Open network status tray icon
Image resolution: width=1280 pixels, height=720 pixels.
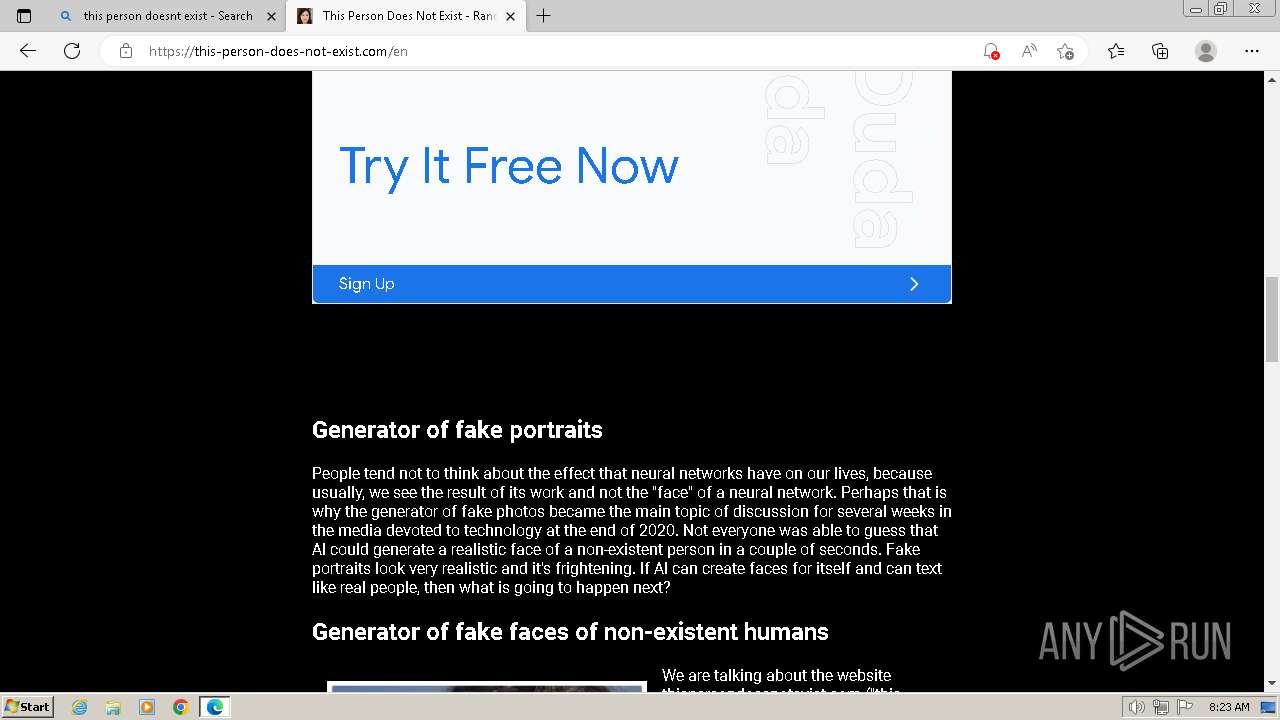[x=1160, y=707]
